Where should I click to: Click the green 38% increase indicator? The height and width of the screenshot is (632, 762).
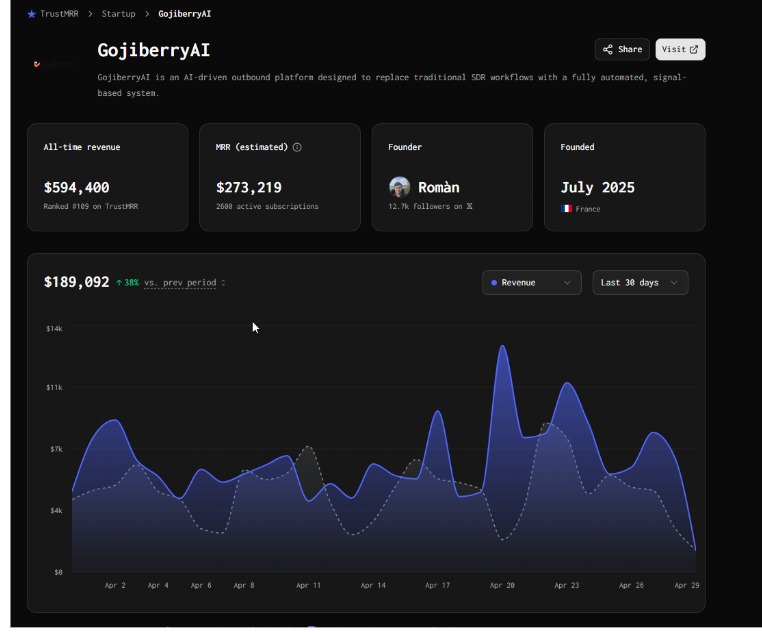(127, 282)
